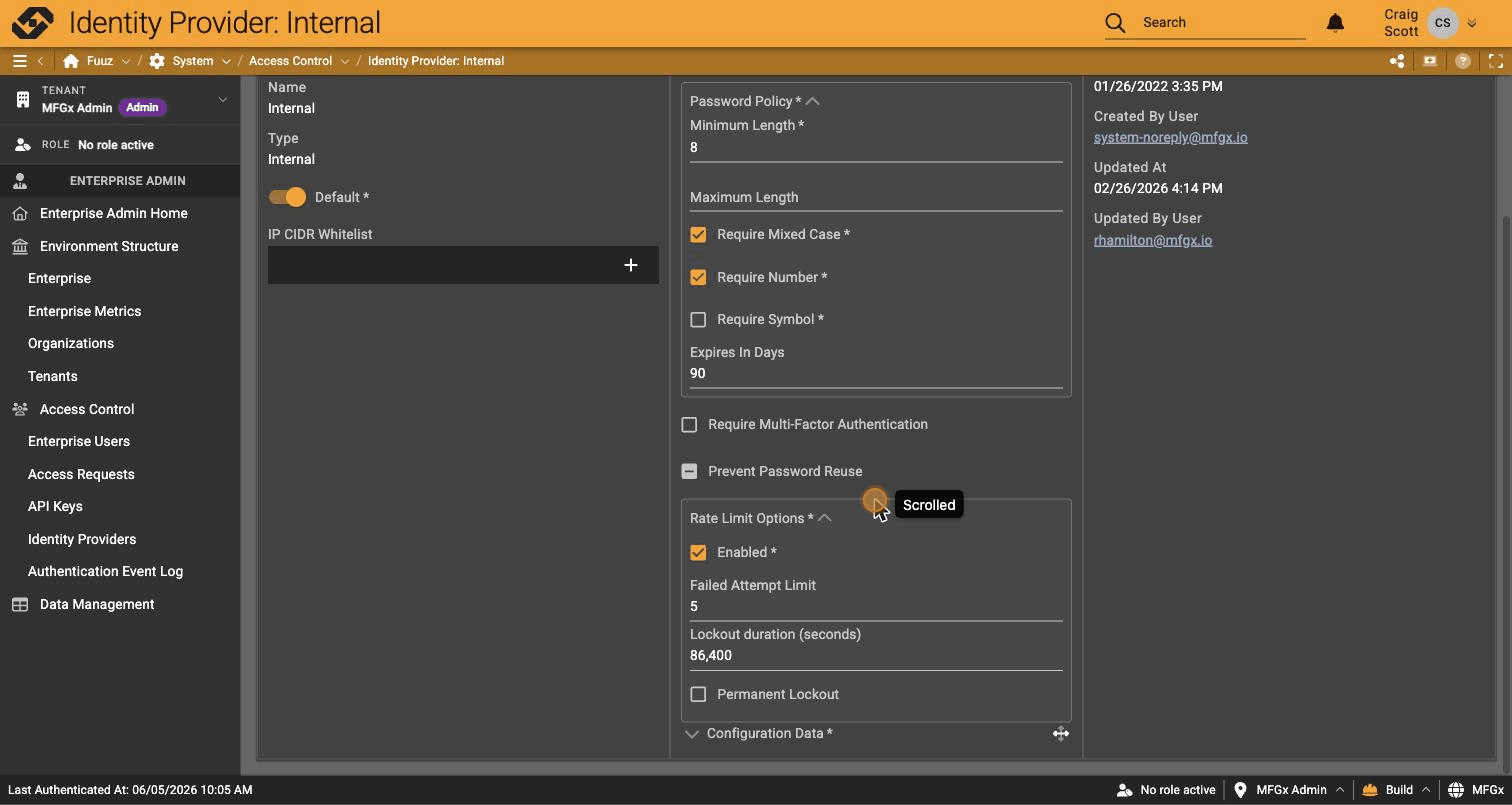Screen dimensions: 1512x805
Task: Click the location pin icon in status bar
Action: pos(1240,790)
